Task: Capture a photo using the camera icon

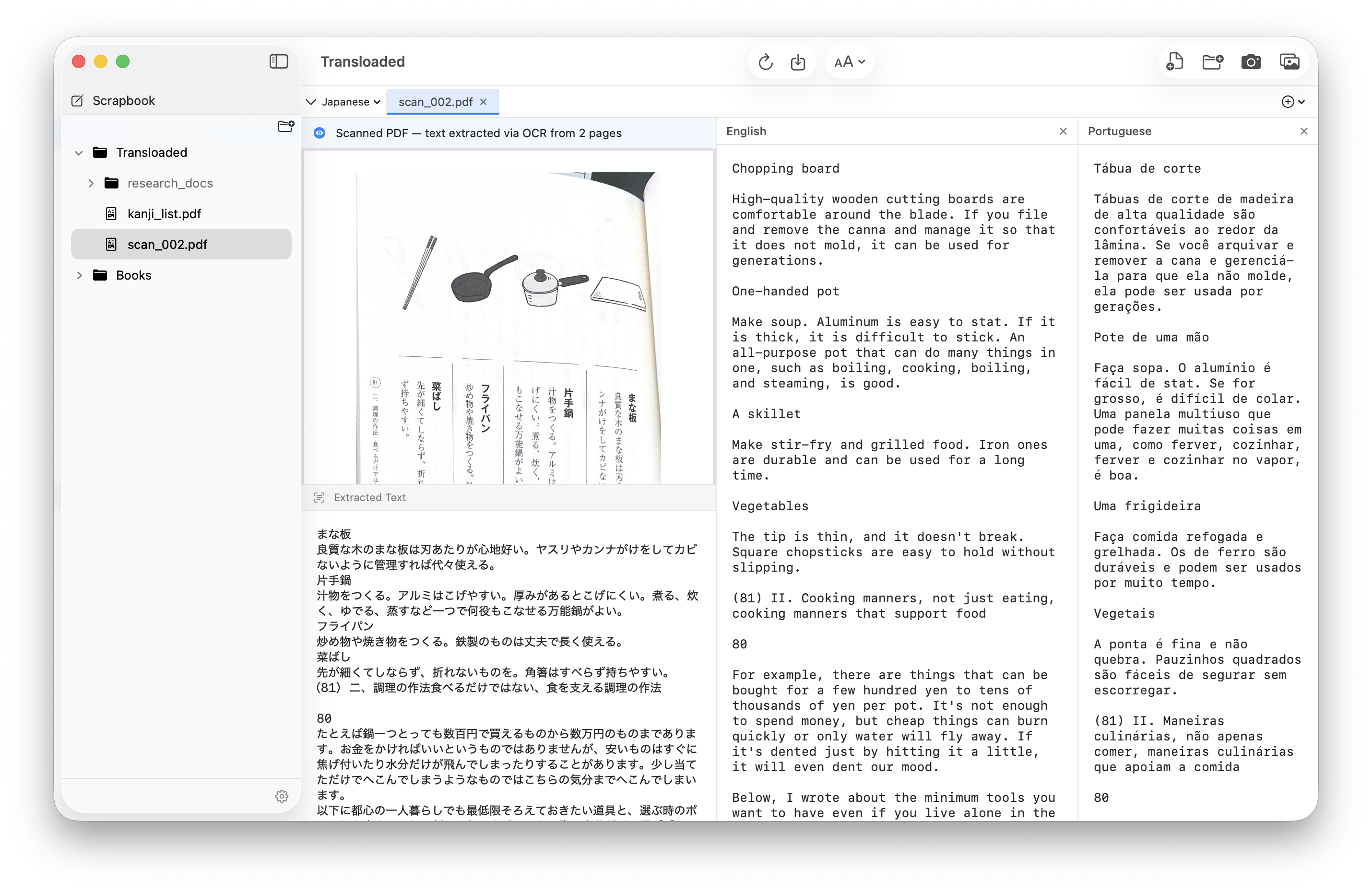Action: (x=1252, y=61)
